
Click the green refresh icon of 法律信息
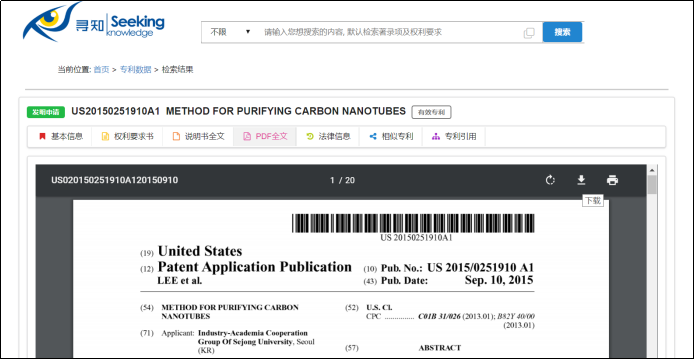click(310, 136)
